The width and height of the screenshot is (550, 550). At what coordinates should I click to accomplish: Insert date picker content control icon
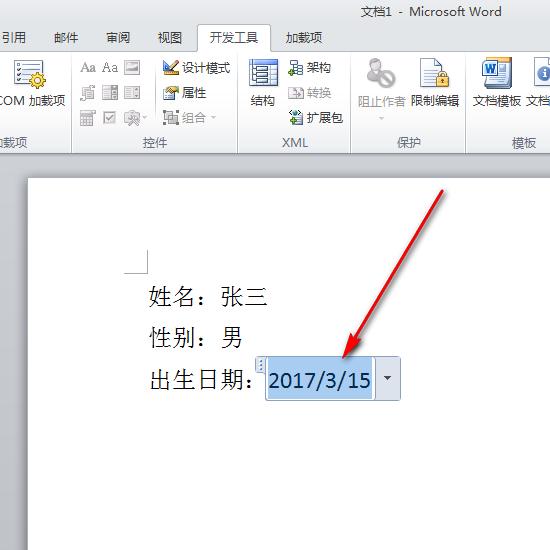point(87,118)
